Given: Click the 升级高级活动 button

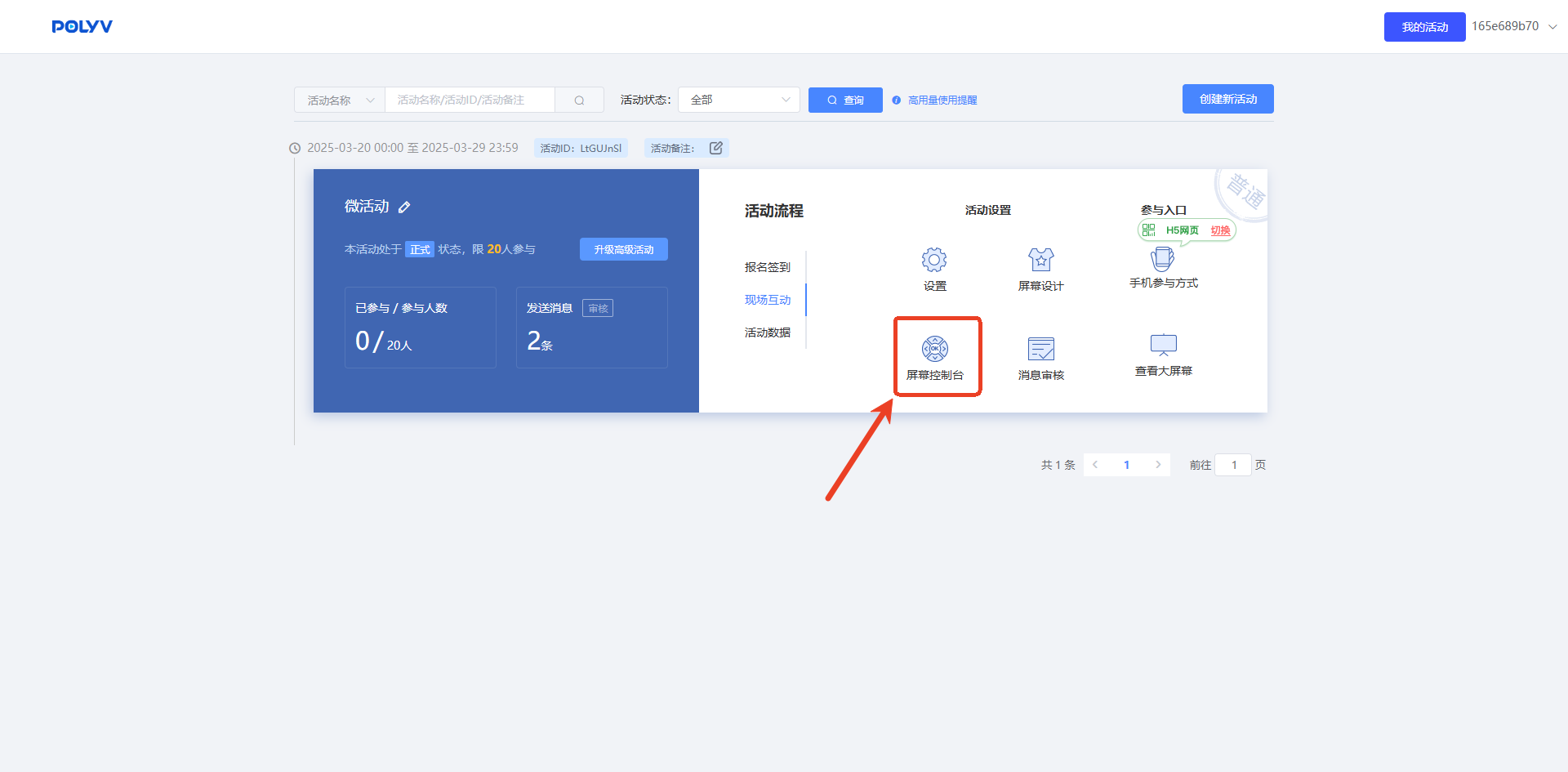Looking at the screenshot, I should (624, 249).
